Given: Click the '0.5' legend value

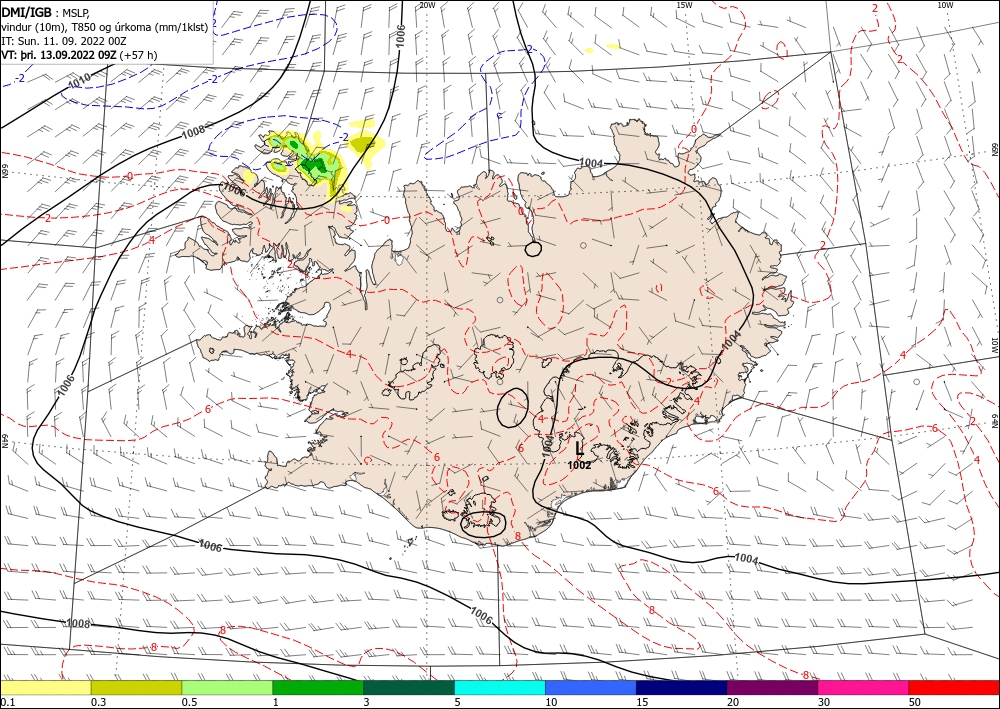Looking at the screenshot, I should click(x=189, y=702).
